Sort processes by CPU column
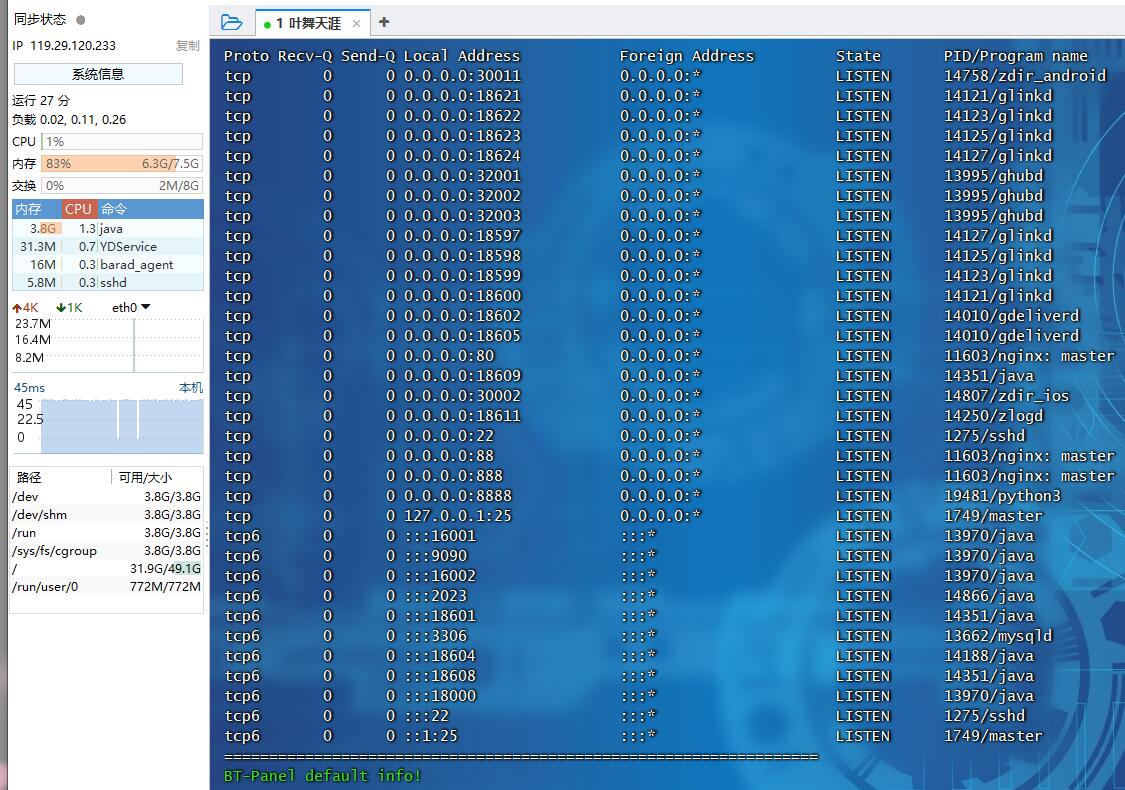The width and height of the screenshot is (1125, 790). (79, 209)
